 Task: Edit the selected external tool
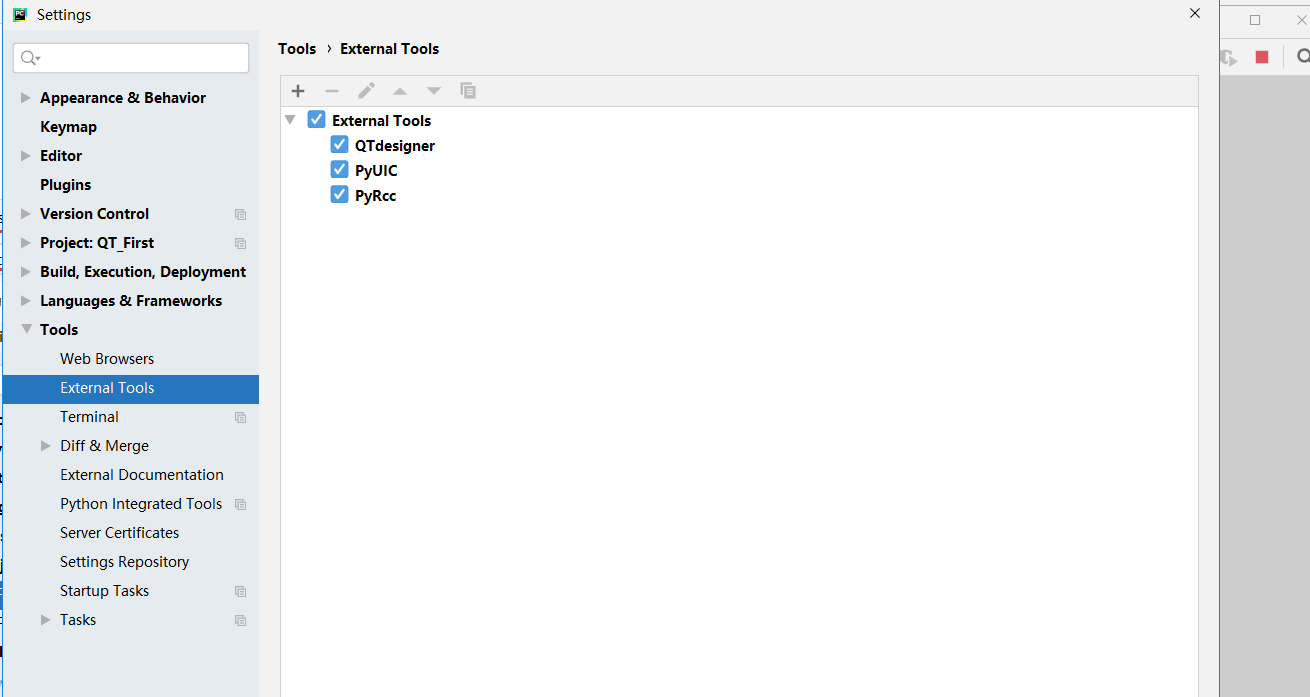(x=366, y=91)
